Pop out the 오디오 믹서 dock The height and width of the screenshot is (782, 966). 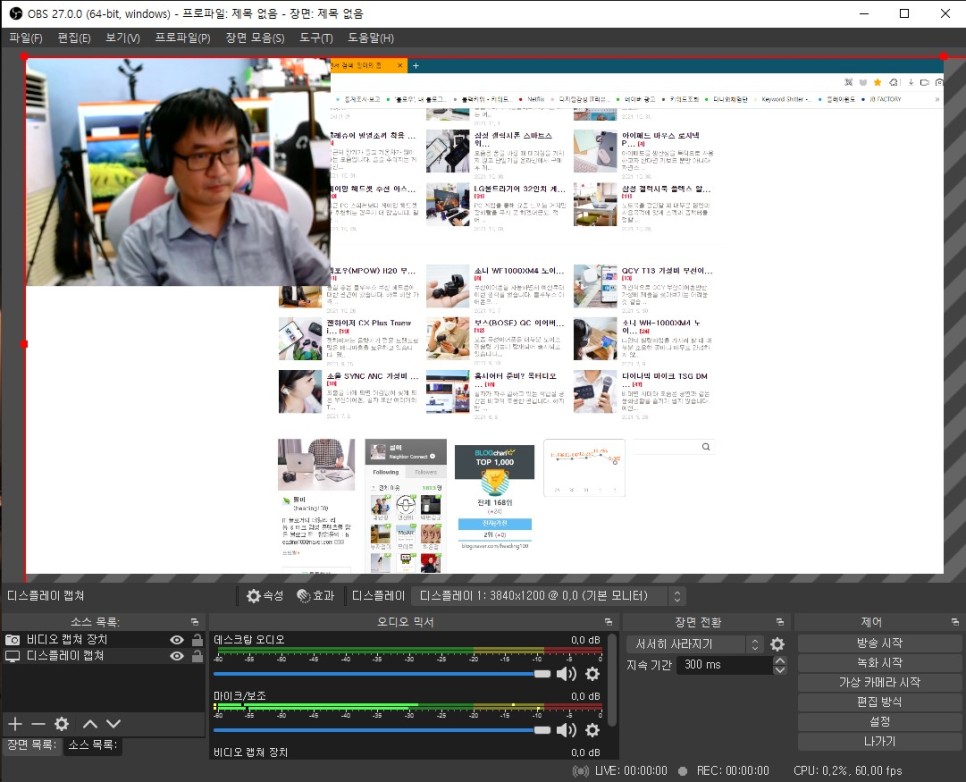click(609, 622)
